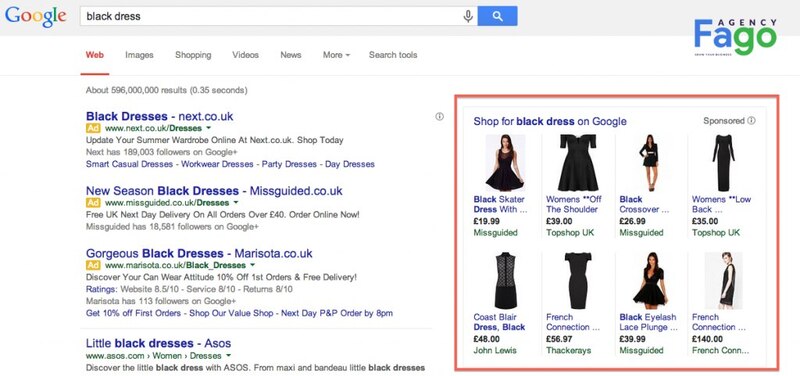Open Womens Off The Shoulder title link

pos(573,204)
